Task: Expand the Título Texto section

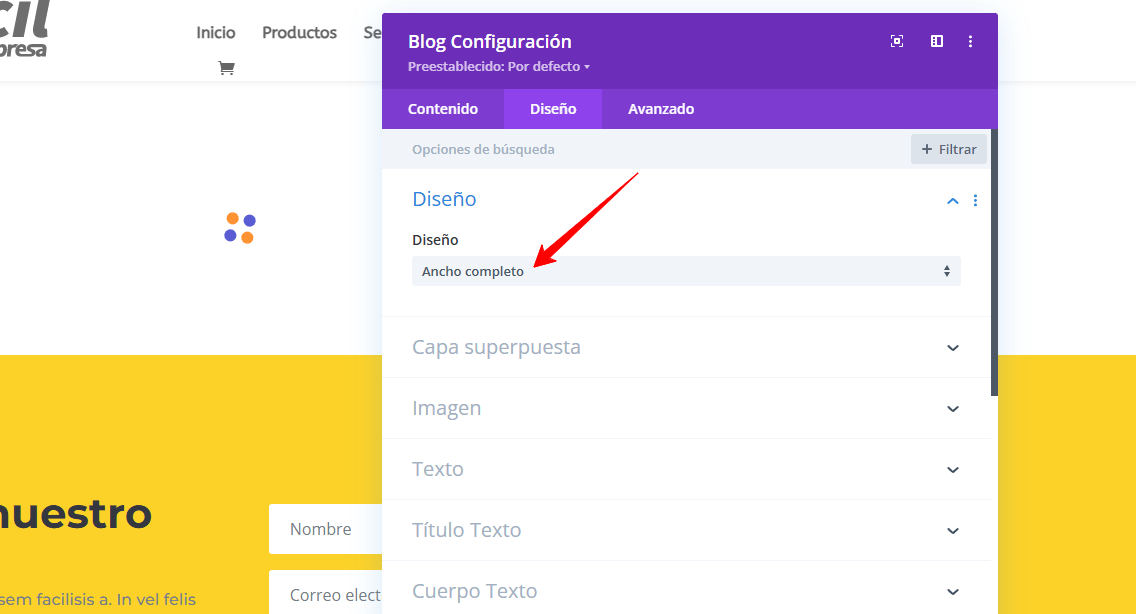Action: click(x=952, y=531)
